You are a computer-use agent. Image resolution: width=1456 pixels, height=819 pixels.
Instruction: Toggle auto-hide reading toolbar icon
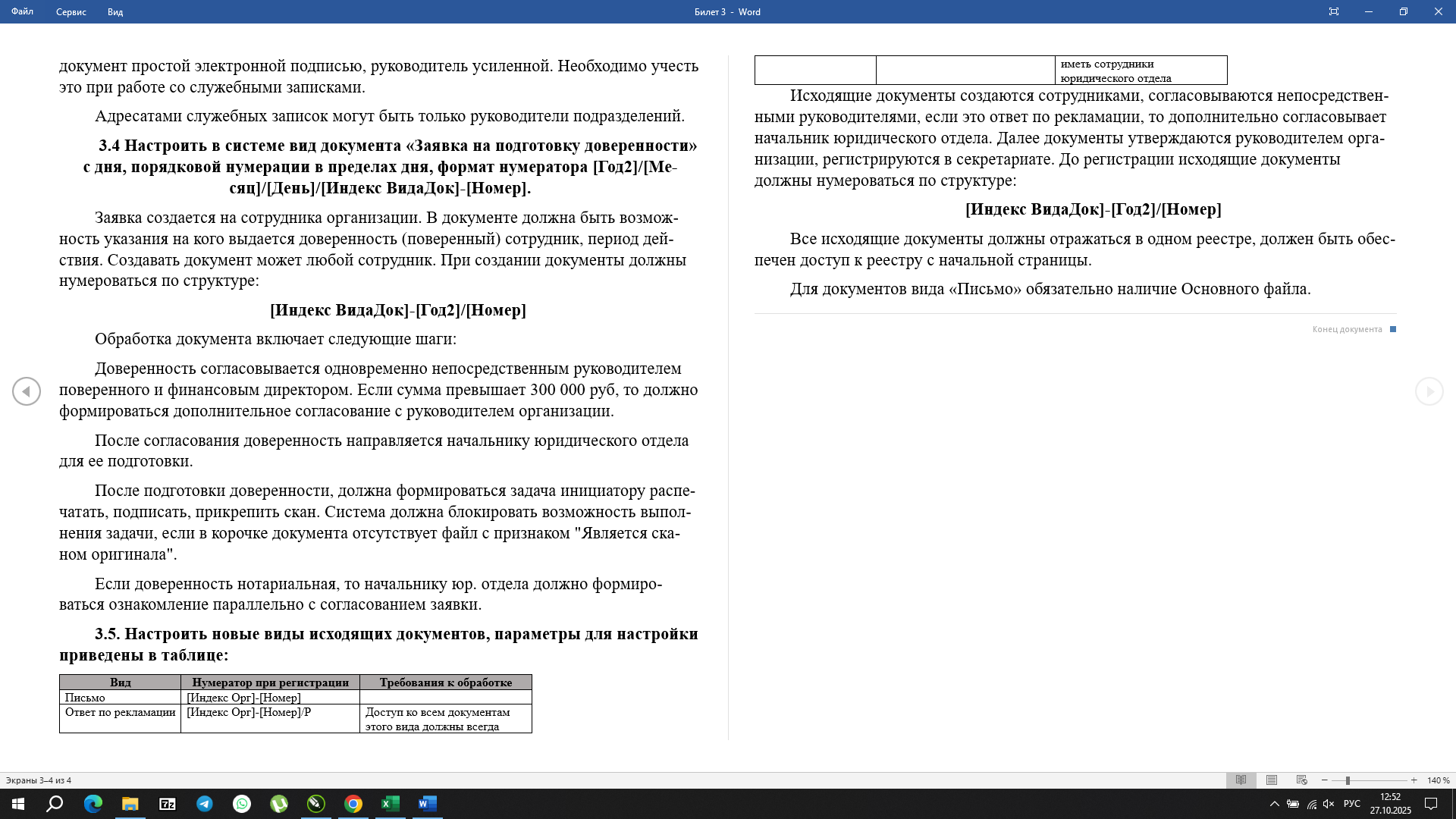point(1334,11)
